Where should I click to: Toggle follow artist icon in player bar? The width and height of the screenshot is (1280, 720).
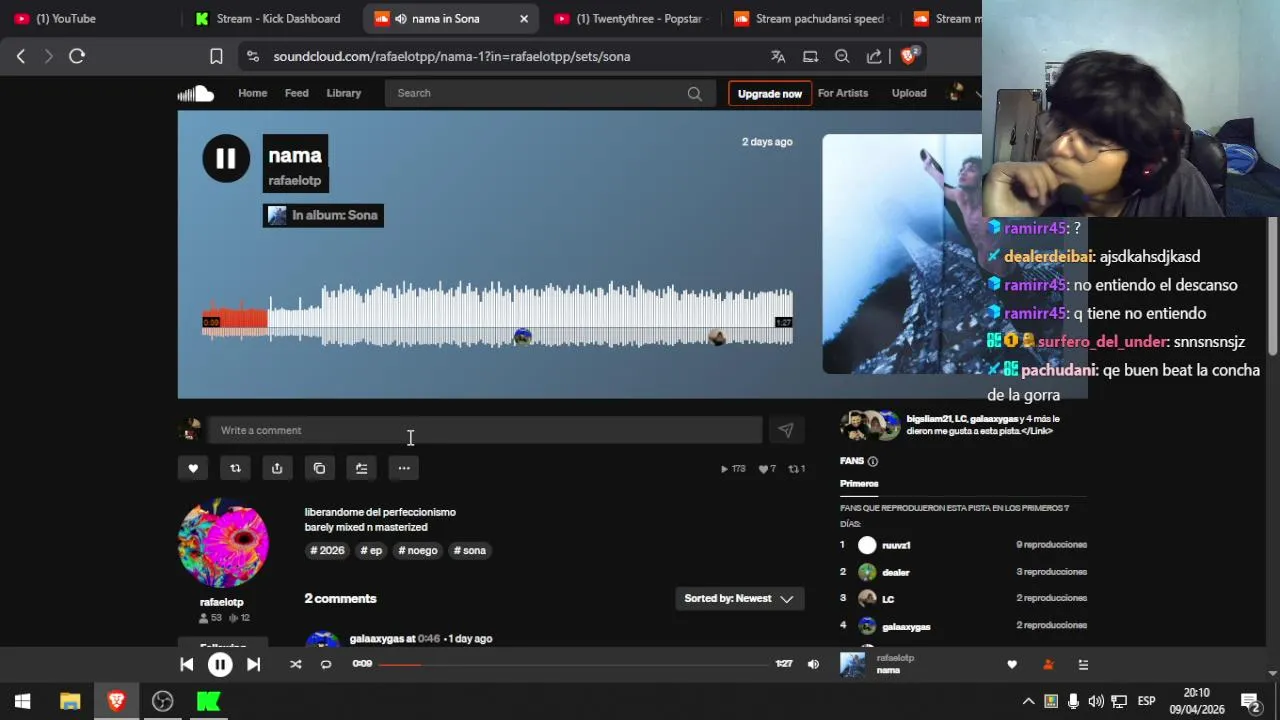[x=1048, y=664]
